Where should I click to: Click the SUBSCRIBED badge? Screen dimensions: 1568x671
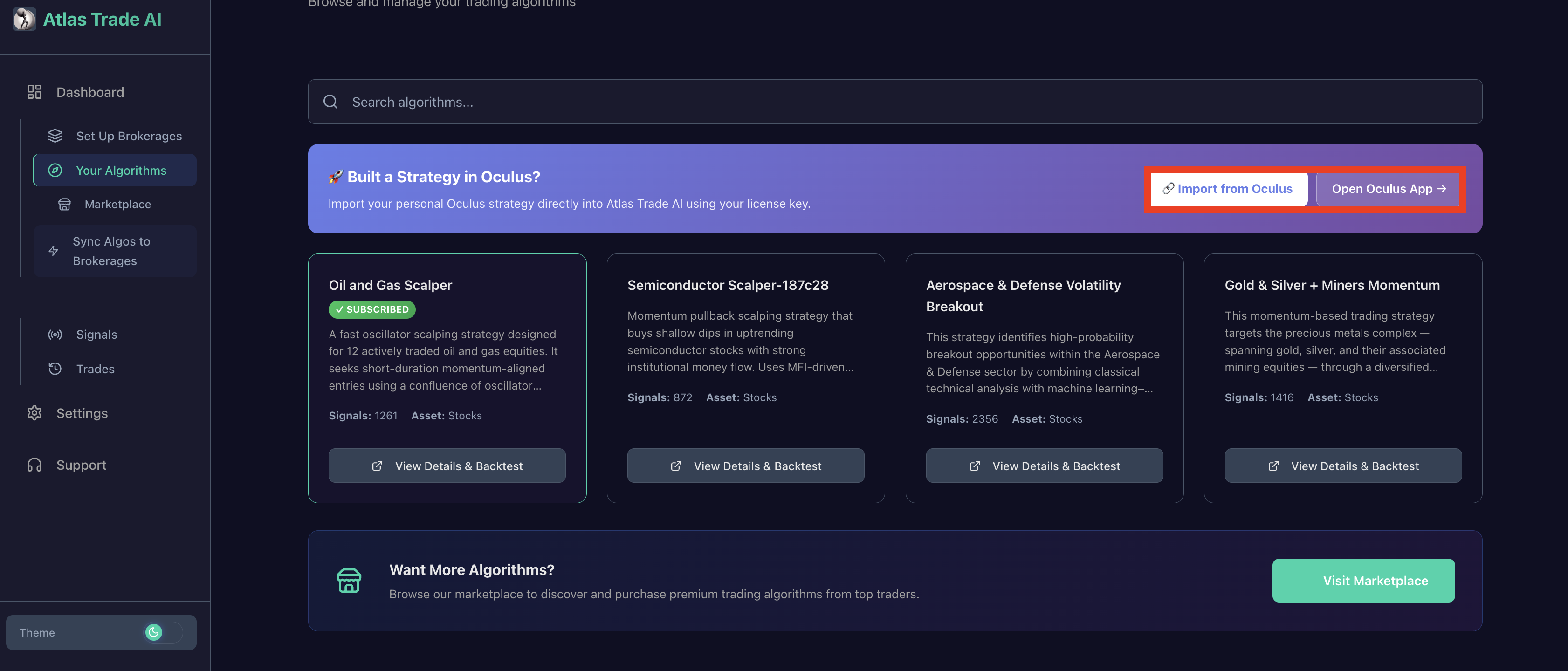click(x=372, y=309)
